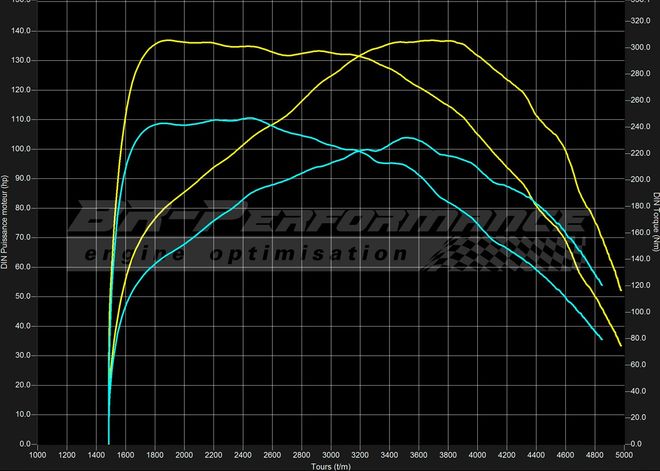This screenshot has height=471, width=660.
Task: Click the 50.0 label on the power axis
Action: click(x=22, y=297)
